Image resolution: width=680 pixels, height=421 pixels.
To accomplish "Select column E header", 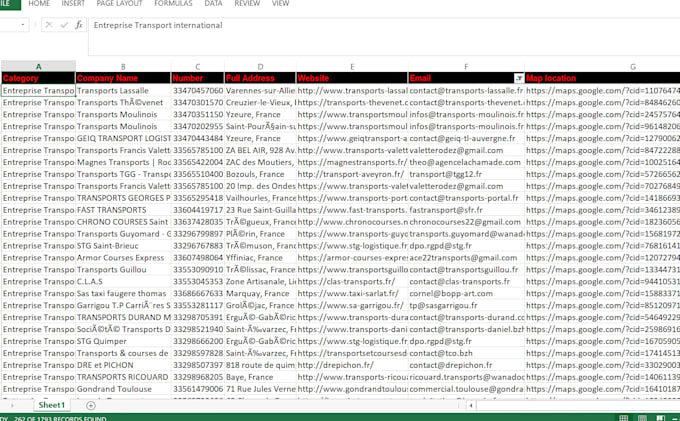I will [352, 66].
